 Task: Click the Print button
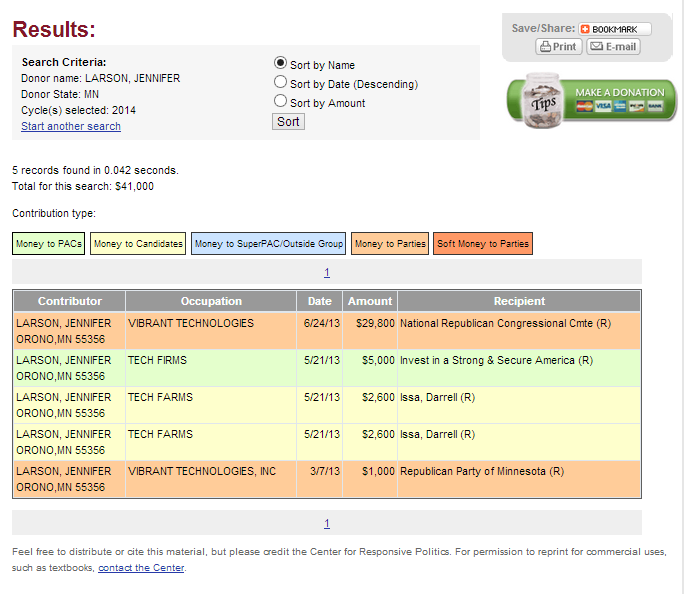click(559, 47)
